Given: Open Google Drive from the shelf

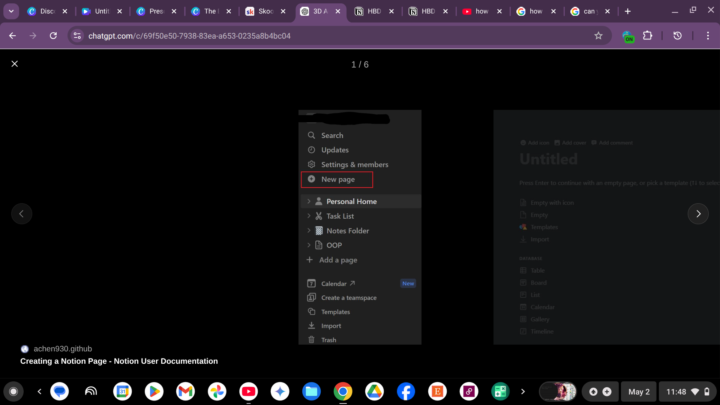Looking at the screenshot, I should 374,392.
